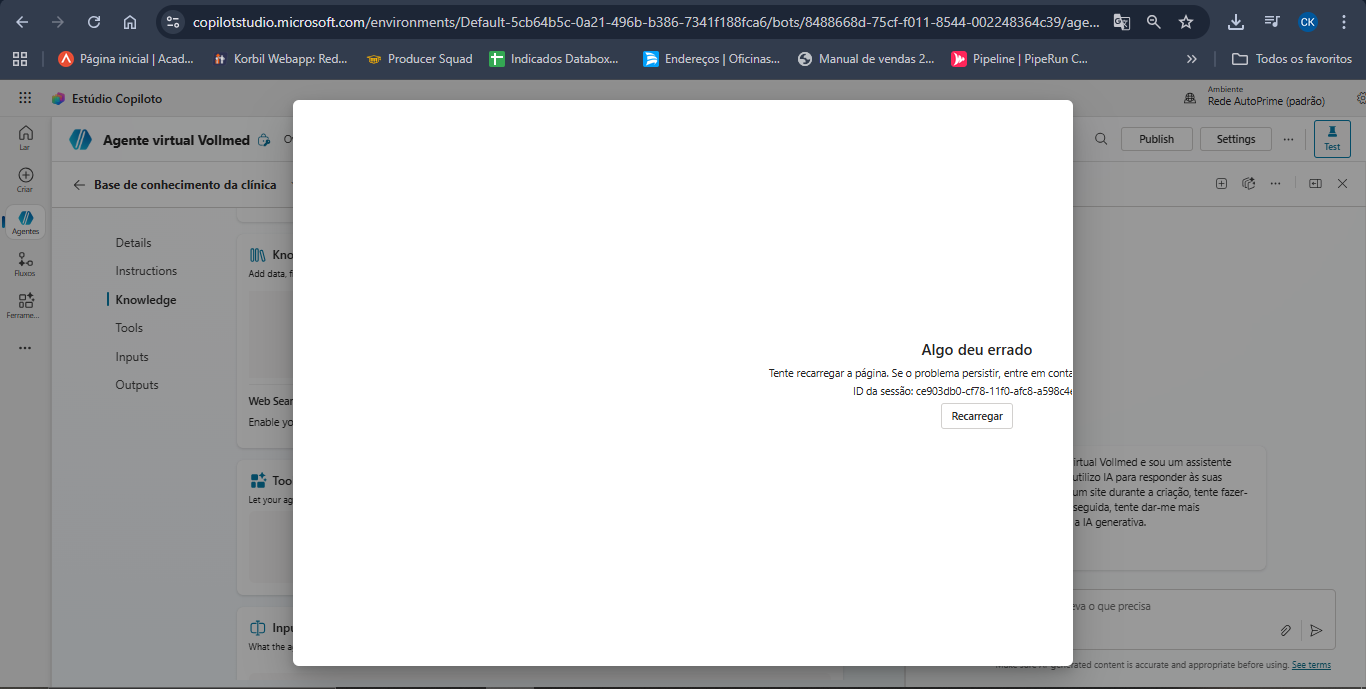This screenshot has height=689, width=1366.
Task: Open the CK profile avatar
Action: (1308, 22)
